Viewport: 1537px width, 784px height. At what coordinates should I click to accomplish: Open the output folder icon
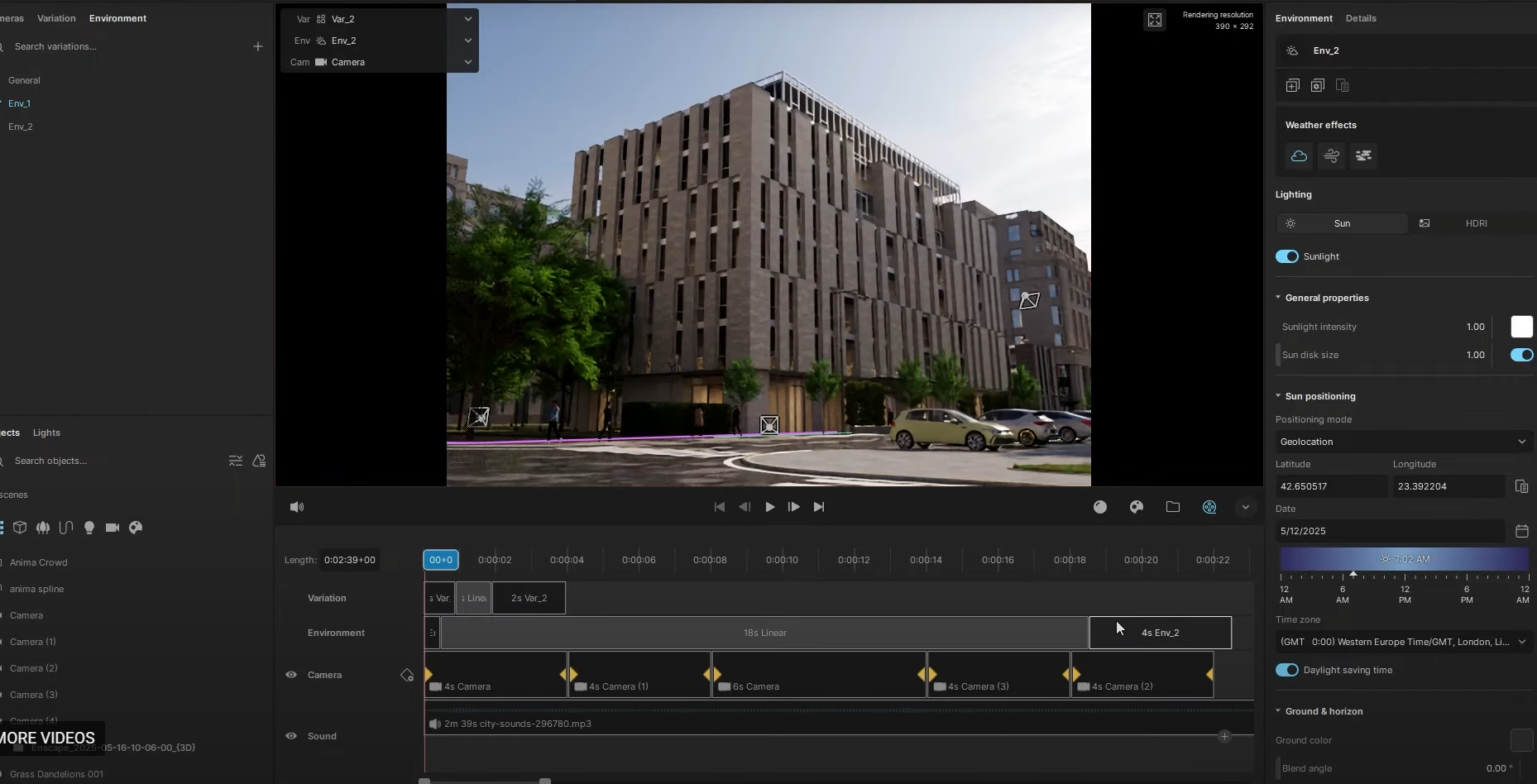pos(1173,507)
